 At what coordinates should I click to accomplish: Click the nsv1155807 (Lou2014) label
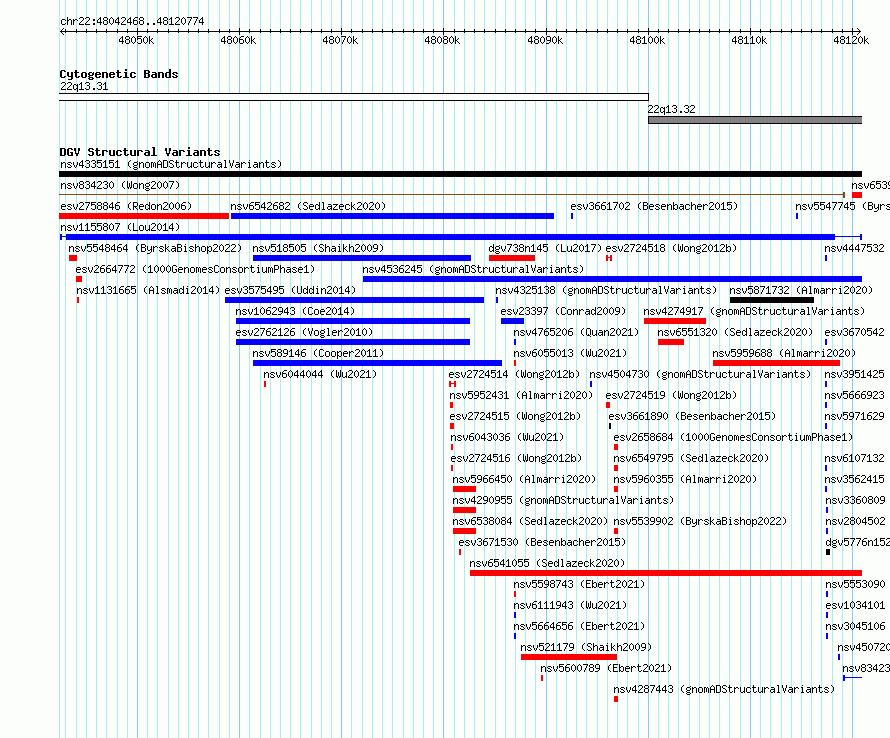click(x=120, y=228)
